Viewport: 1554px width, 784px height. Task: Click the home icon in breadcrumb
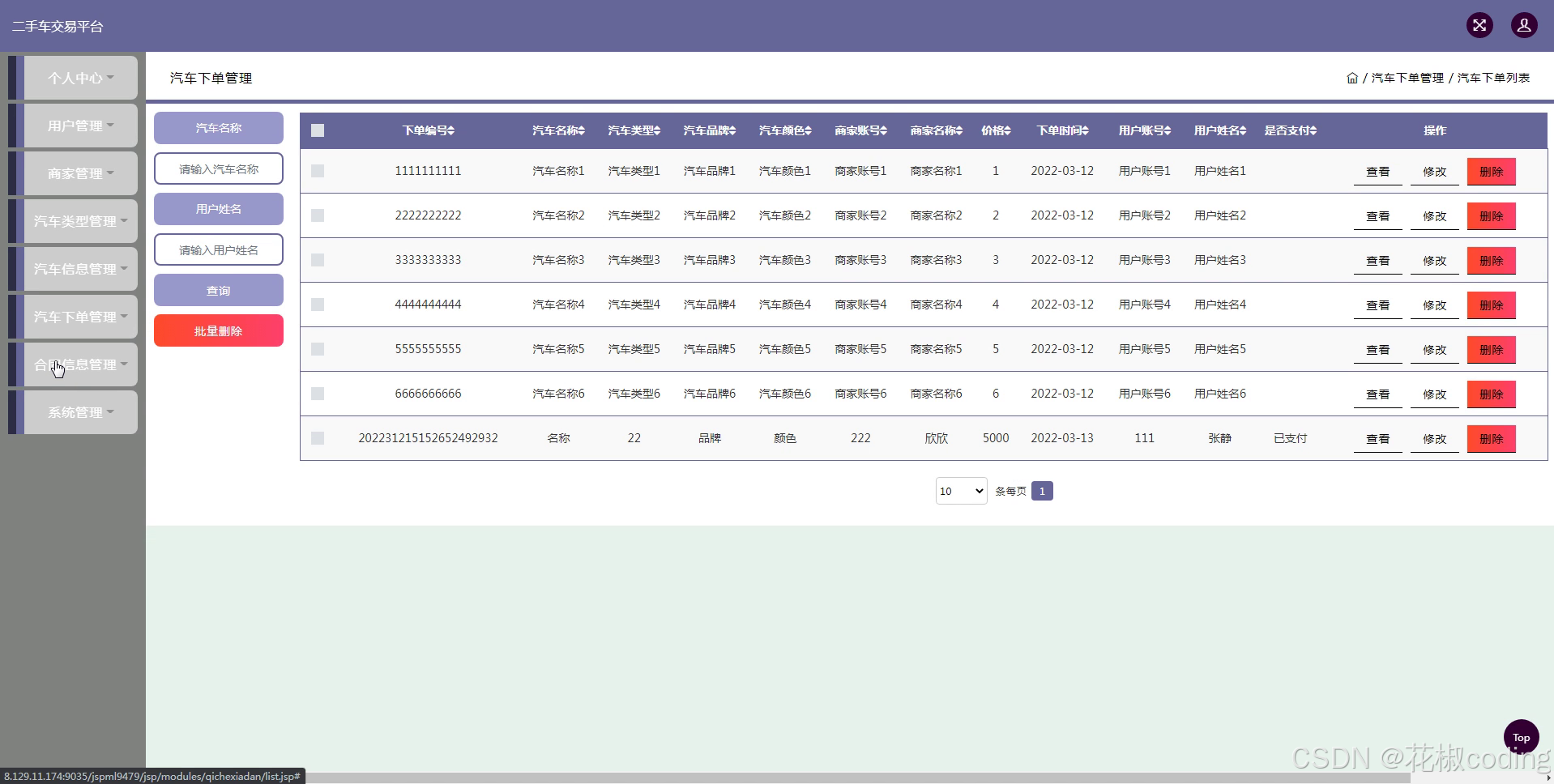[x=1352, y=78]
